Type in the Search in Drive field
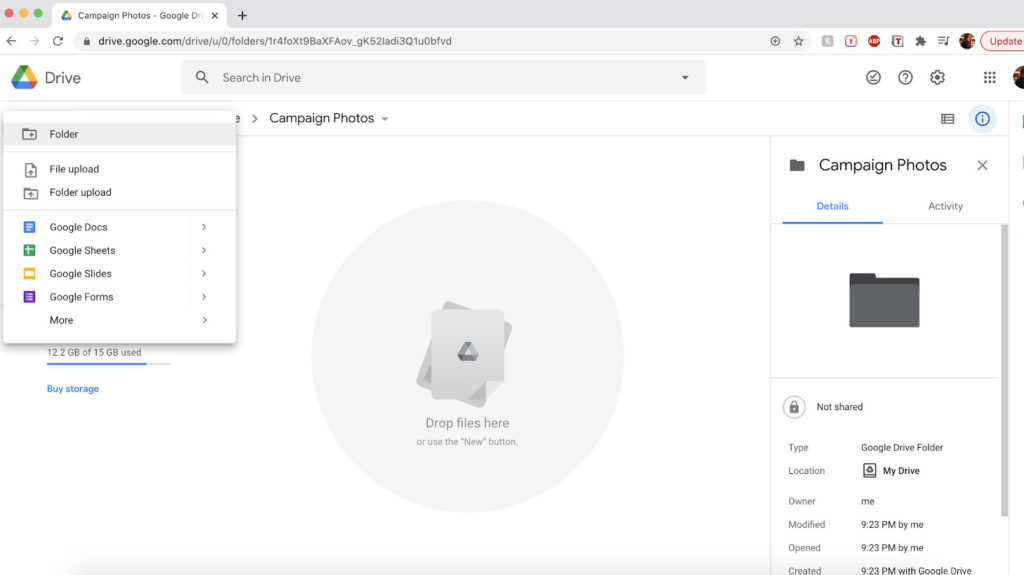The height and width of the screenshot is (575, 1024). [444, 77]
